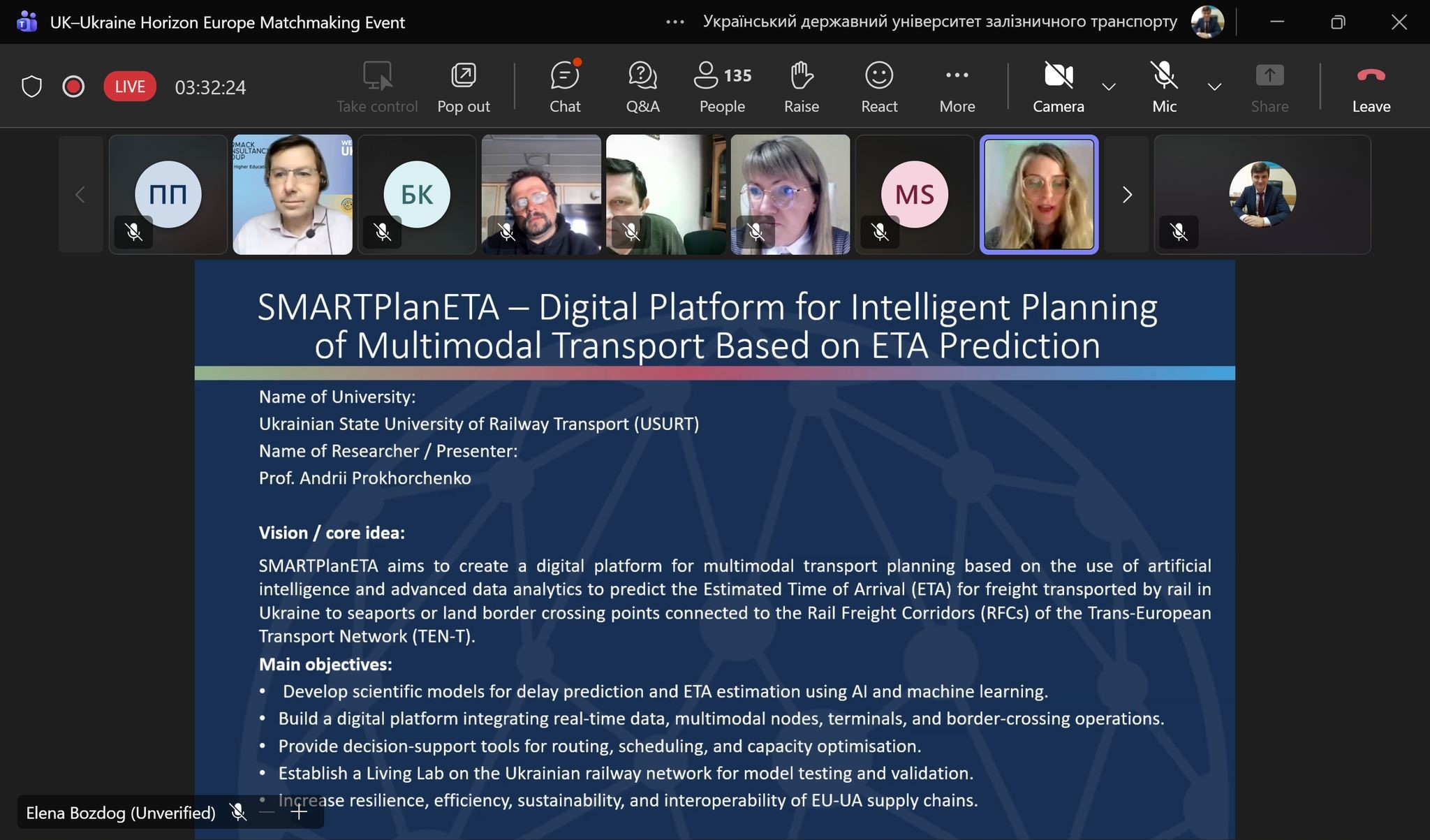Show next participants with right chevron
The height and width of the screenshot is (840, 1430).
pyautogui.click(x=1126, y=195)
